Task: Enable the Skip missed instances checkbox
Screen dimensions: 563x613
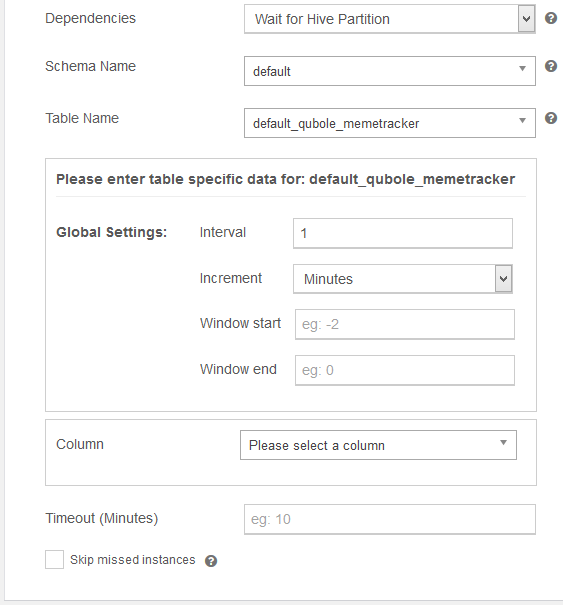Action: click(54, 559)
